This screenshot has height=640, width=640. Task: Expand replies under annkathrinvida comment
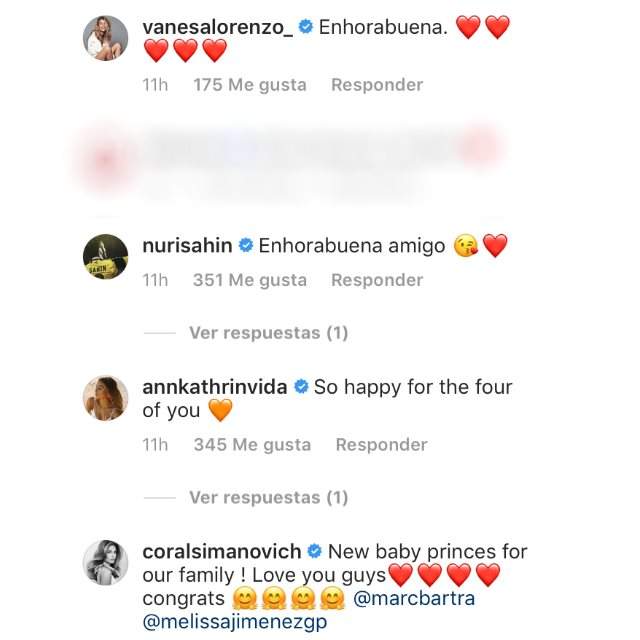click(x=269, y=498)
